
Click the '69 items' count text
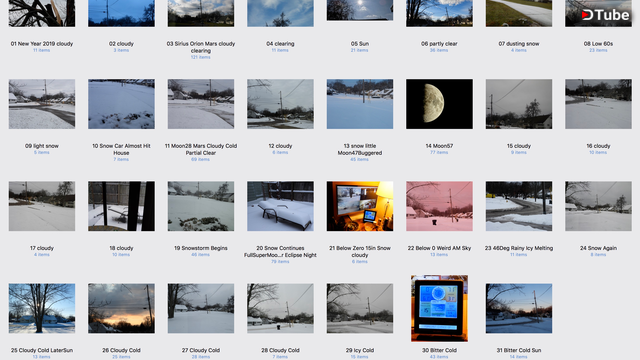tap(201, 159)
